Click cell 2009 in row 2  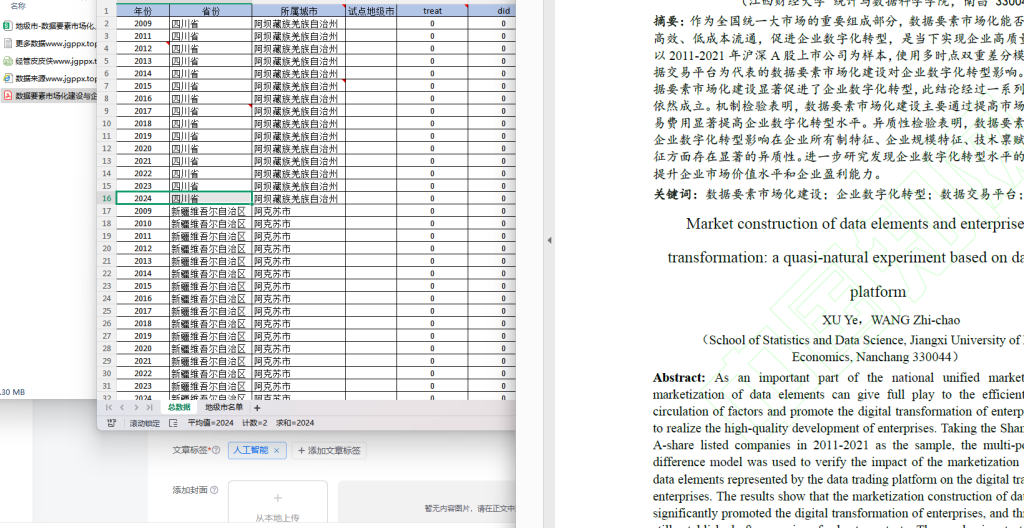(143, 24)
